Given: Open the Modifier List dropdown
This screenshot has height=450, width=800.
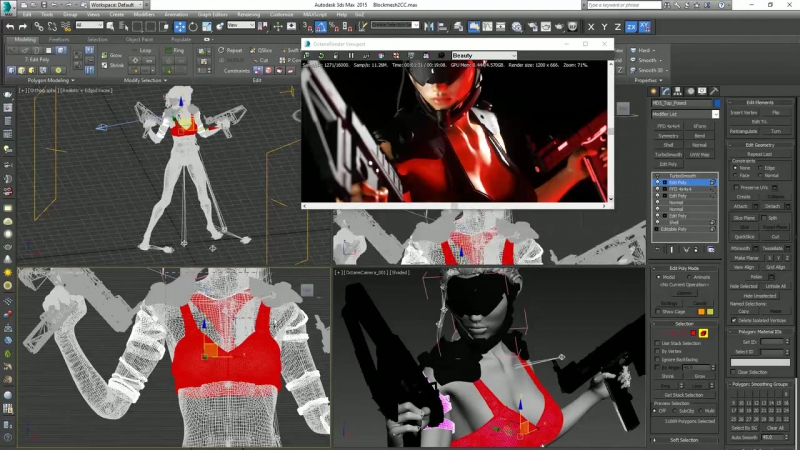Looking at the screenshot, I should (x=685, y=114).
